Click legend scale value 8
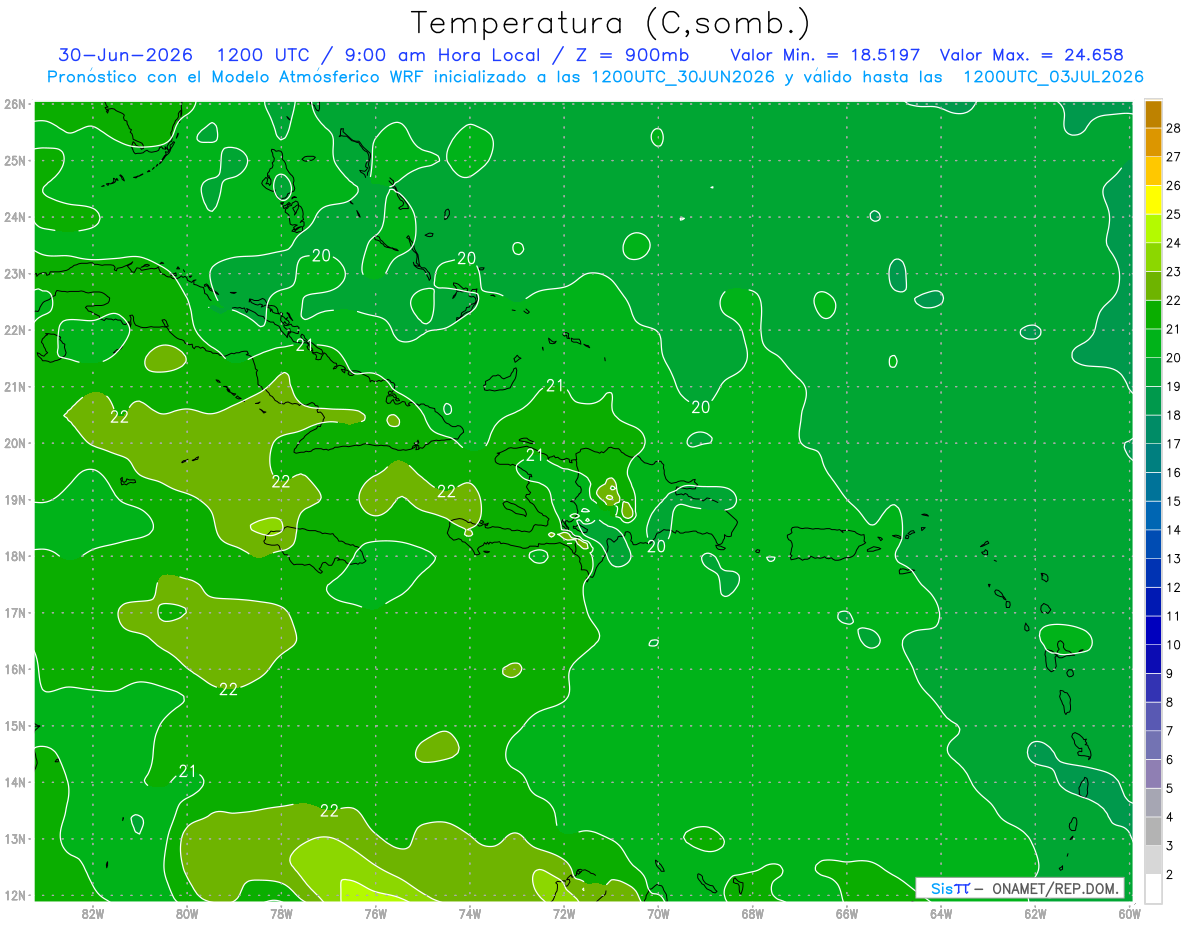 tap(1170, 702)
